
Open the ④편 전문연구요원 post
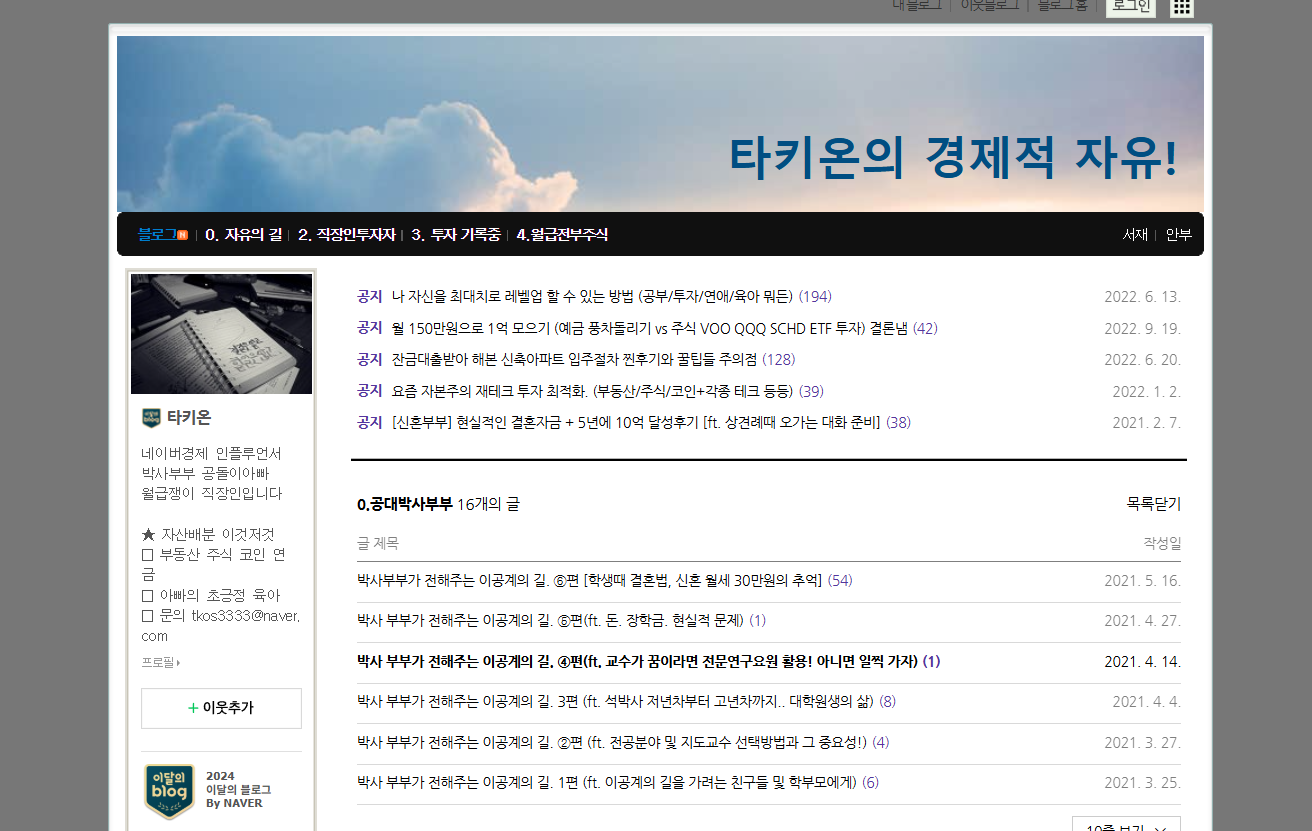point(637,661)
